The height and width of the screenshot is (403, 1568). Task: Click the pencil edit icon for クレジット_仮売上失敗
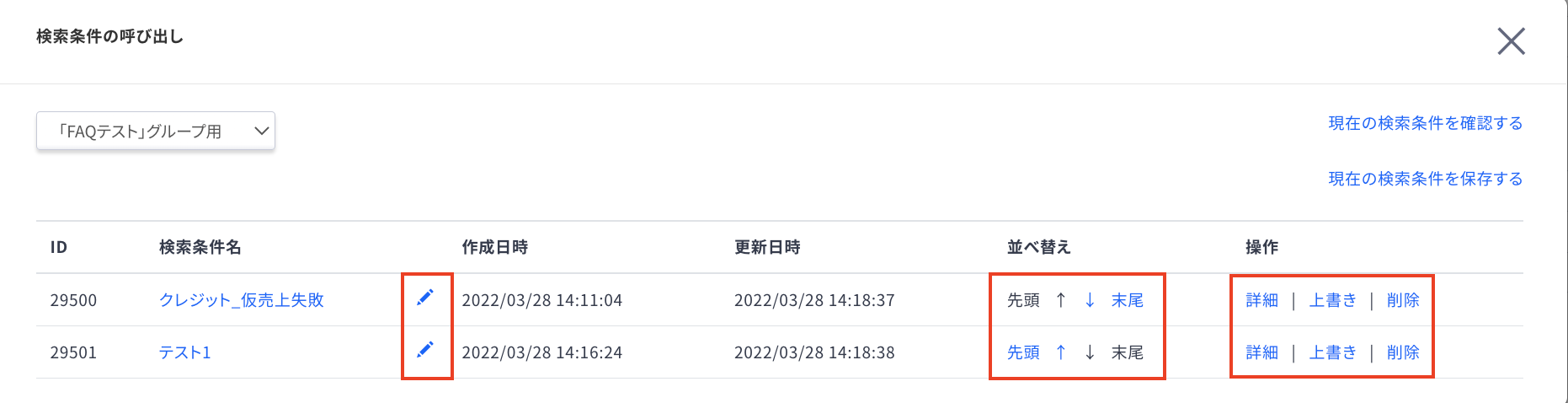425,298
